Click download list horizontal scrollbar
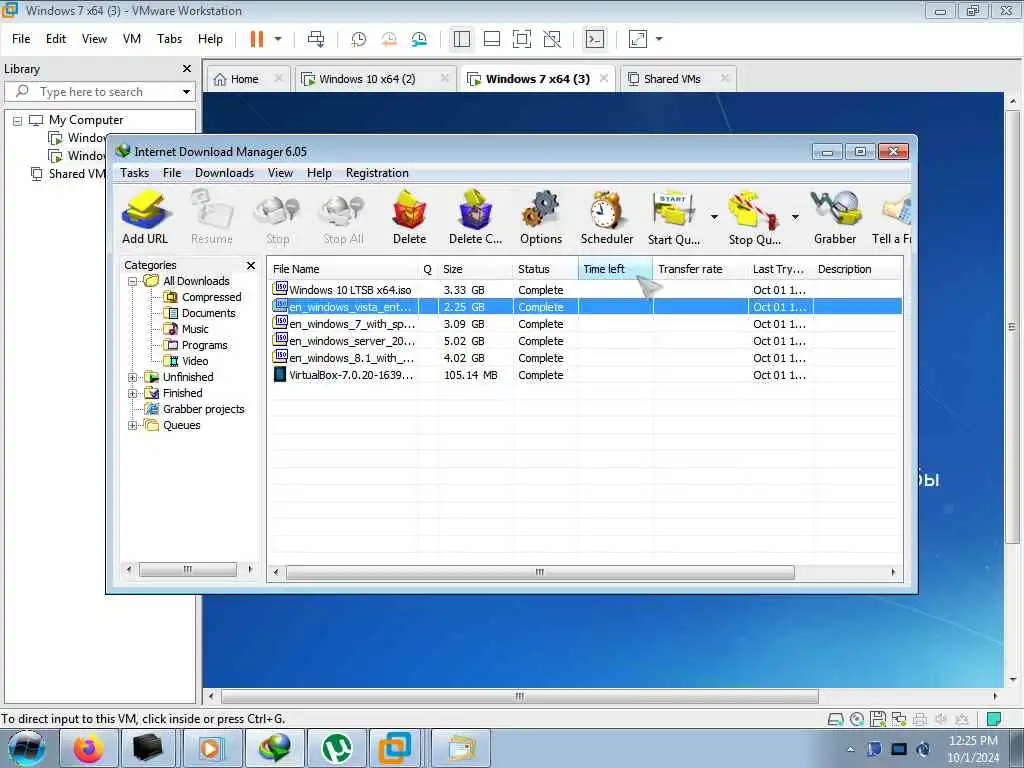Screen dimensions: 1024x768 click(x=540, y=573)
